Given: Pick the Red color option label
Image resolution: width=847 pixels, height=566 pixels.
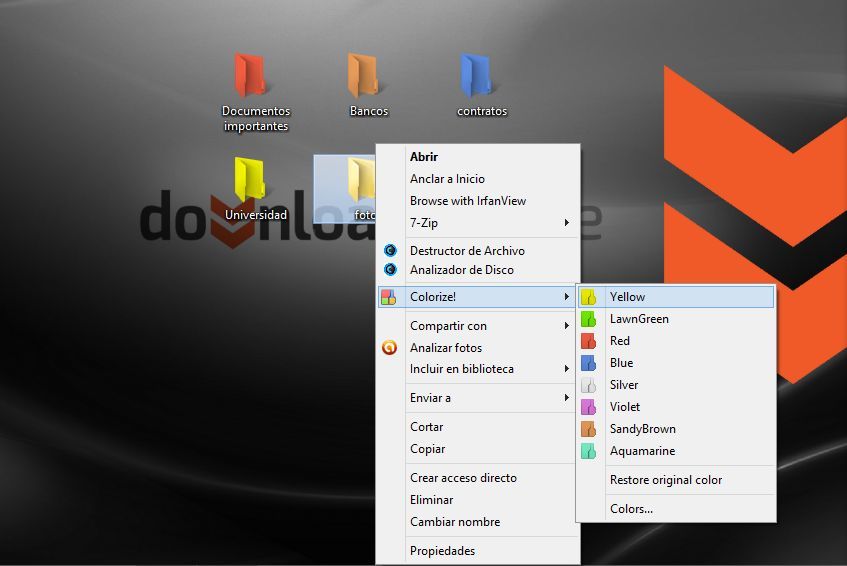Looking at the screenshot, I should point(620,341).
